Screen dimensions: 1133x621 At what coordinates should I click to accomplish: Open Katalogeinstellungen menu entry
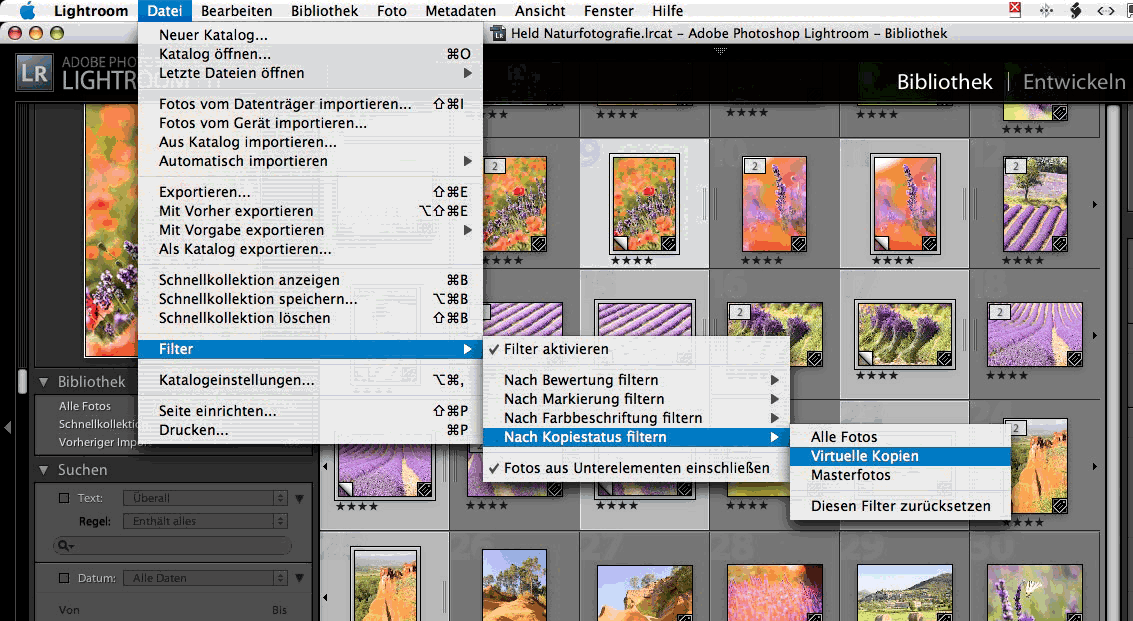pos(310,380)
